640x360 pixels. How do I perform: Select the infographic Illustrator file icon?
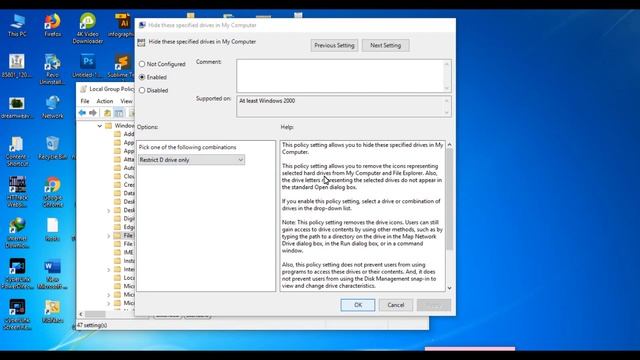click(x=122, y=25)
